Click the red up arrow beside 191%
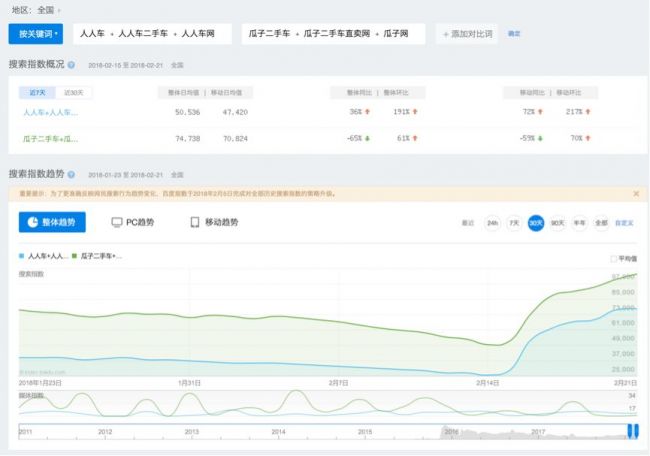This screenshot has height=456, width=650. click(415, 112)
